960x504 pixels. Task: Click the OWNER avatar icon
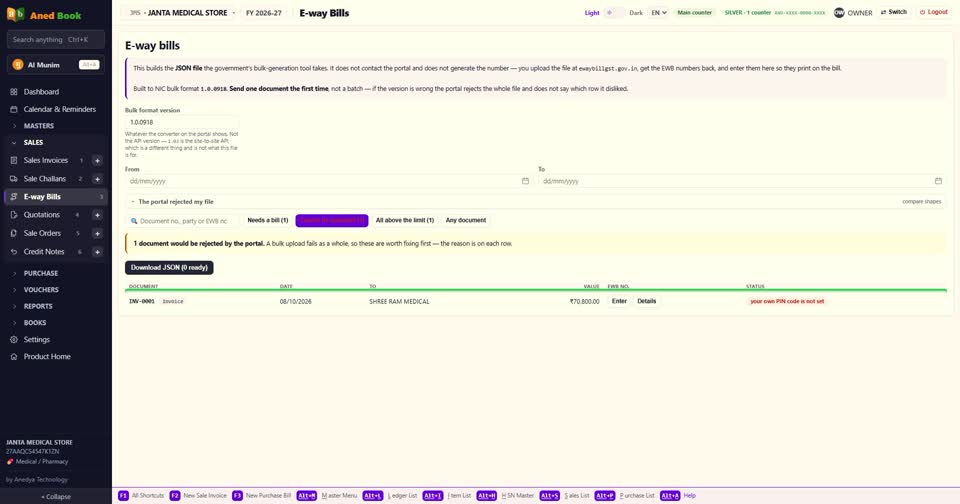coord(839,12)
